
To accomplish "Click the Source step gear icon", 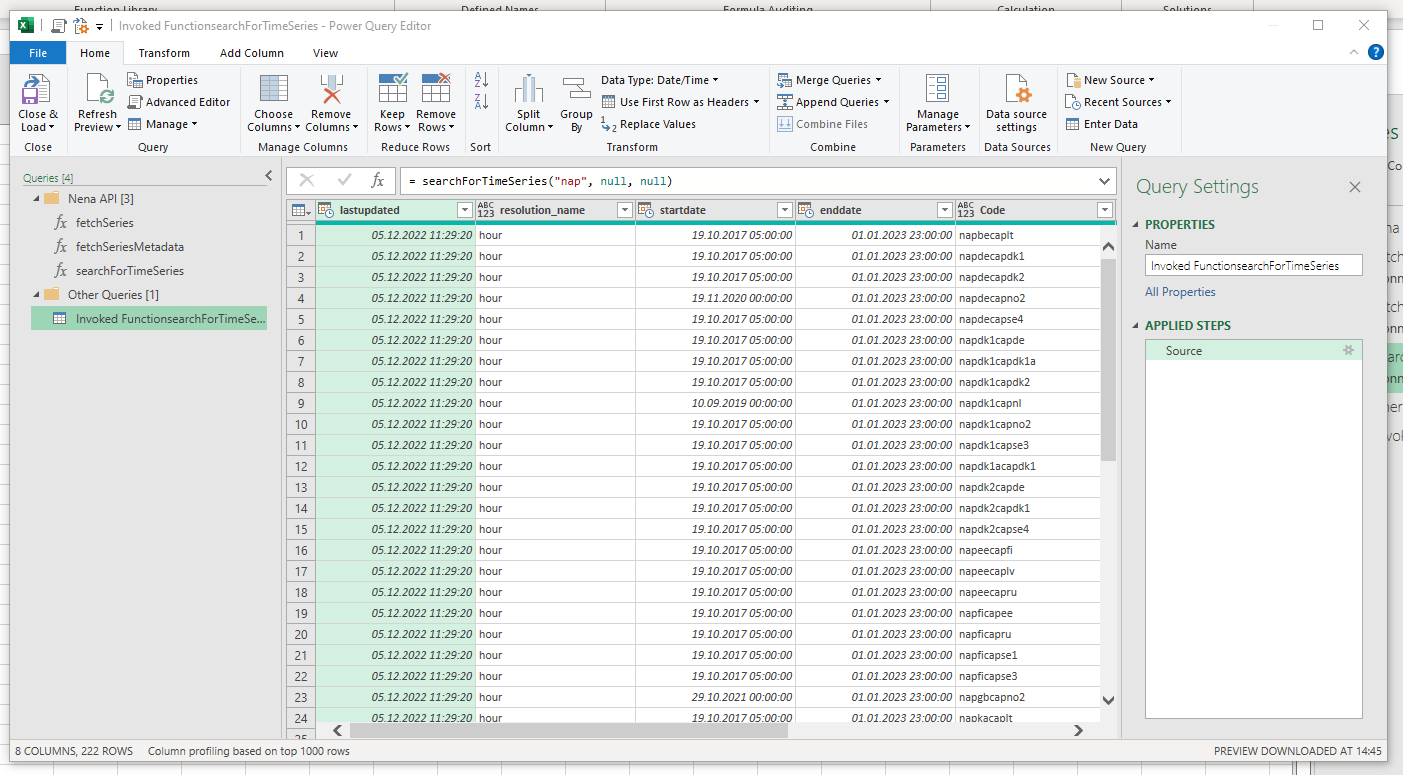I will [1348, 351].
